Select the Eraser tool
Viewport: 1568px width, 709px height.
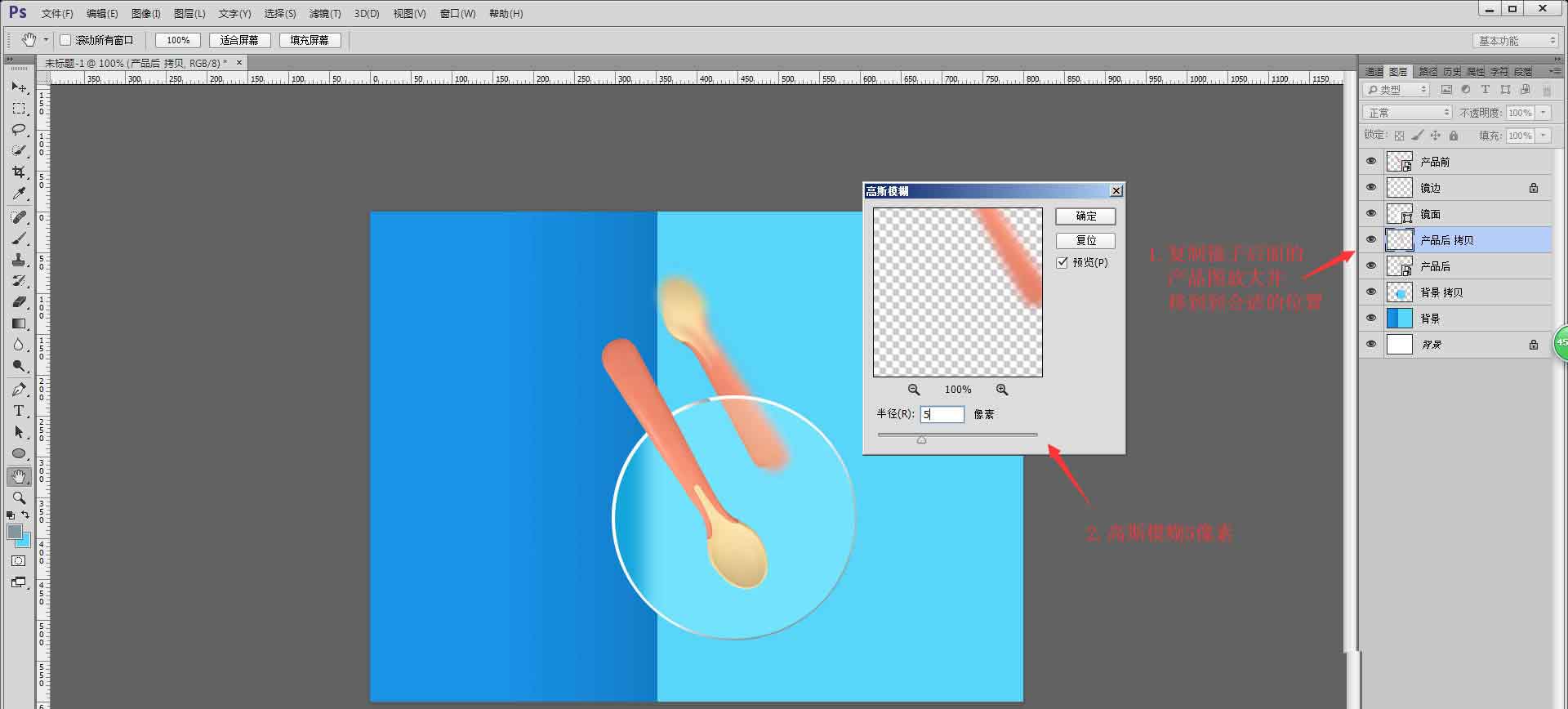19,302
